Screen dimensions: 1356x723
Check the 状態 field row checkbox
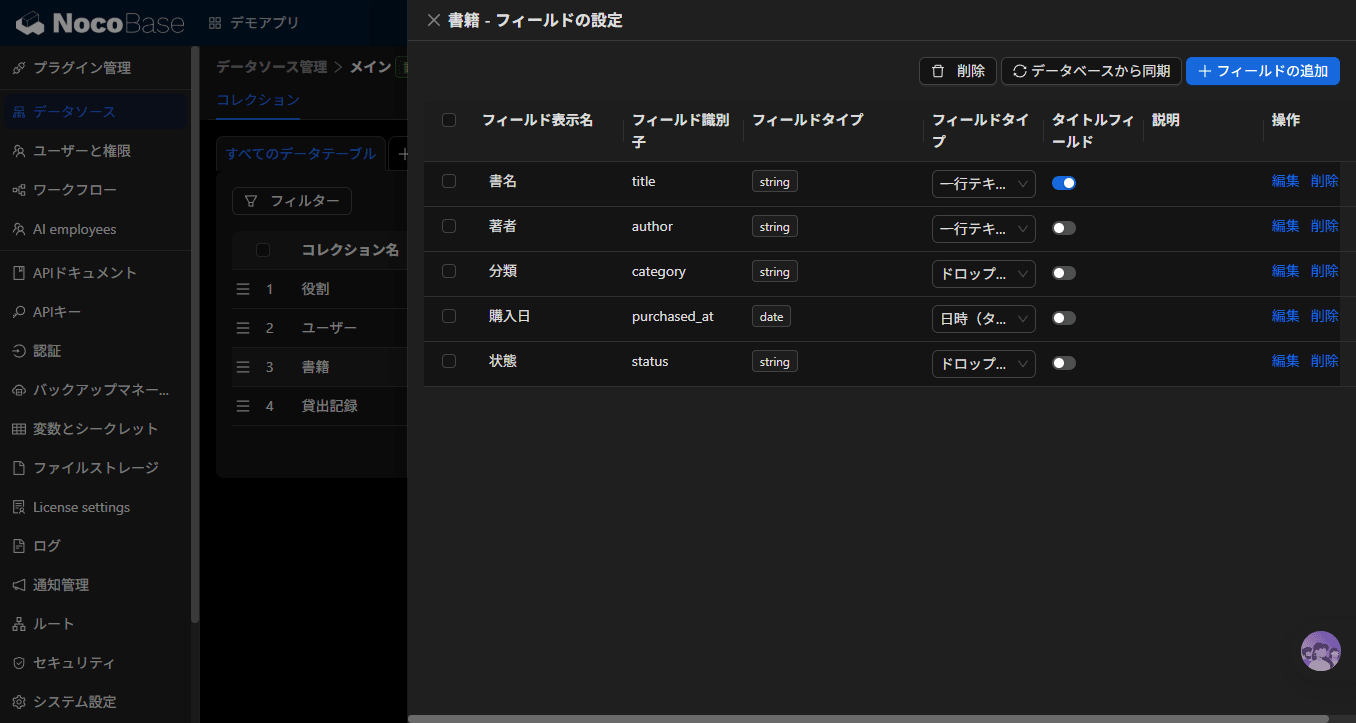(x=449, y=361)
